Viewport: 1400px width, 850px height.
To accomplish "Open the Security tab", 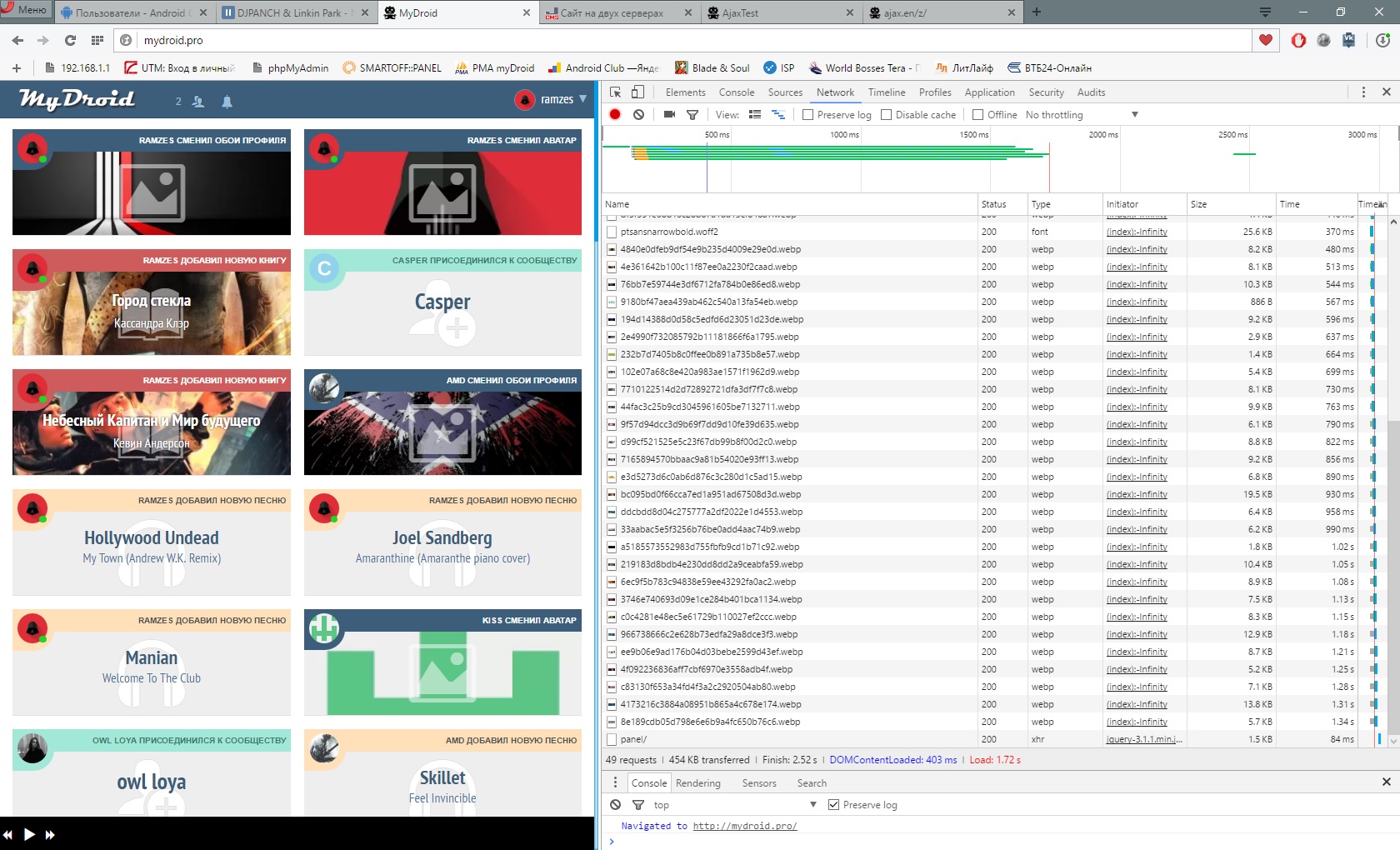I will coord(1046,92).
